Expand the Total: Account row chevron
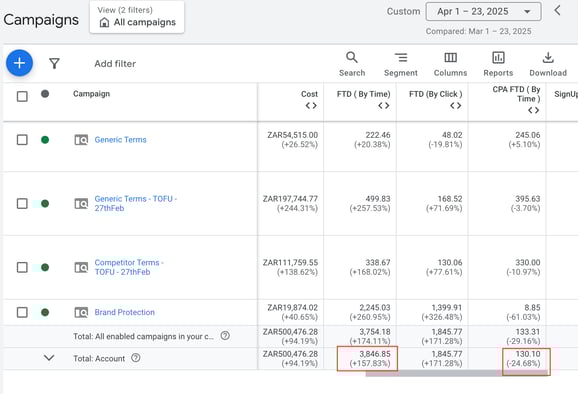578x394 pixels. pyautogui.click(x=49, y=358)
